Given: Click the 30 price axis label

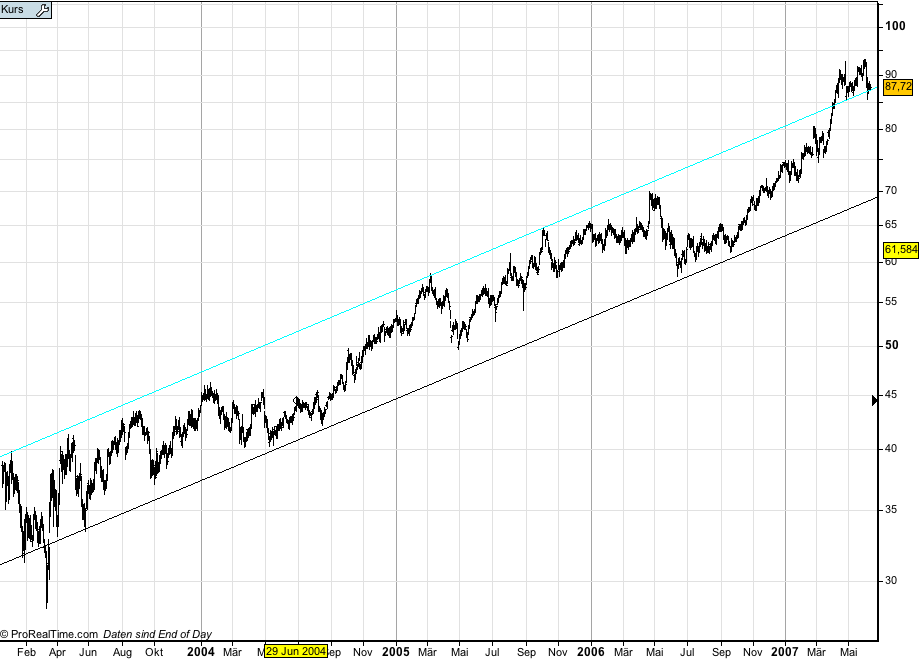Looking at the screenshot, I should [891, 580].
